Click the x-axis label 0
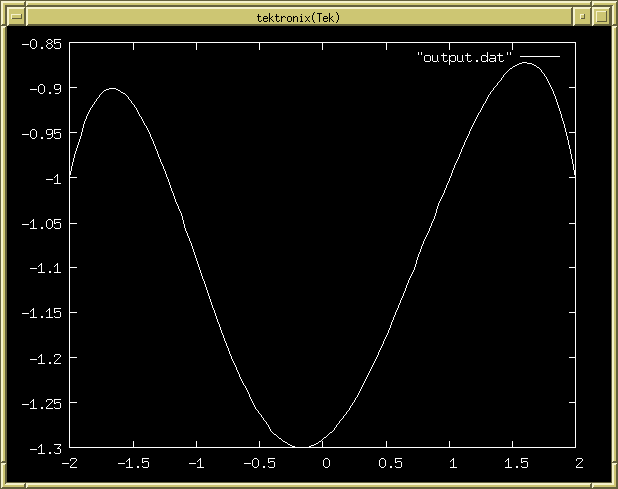 [x=325, y=464]
